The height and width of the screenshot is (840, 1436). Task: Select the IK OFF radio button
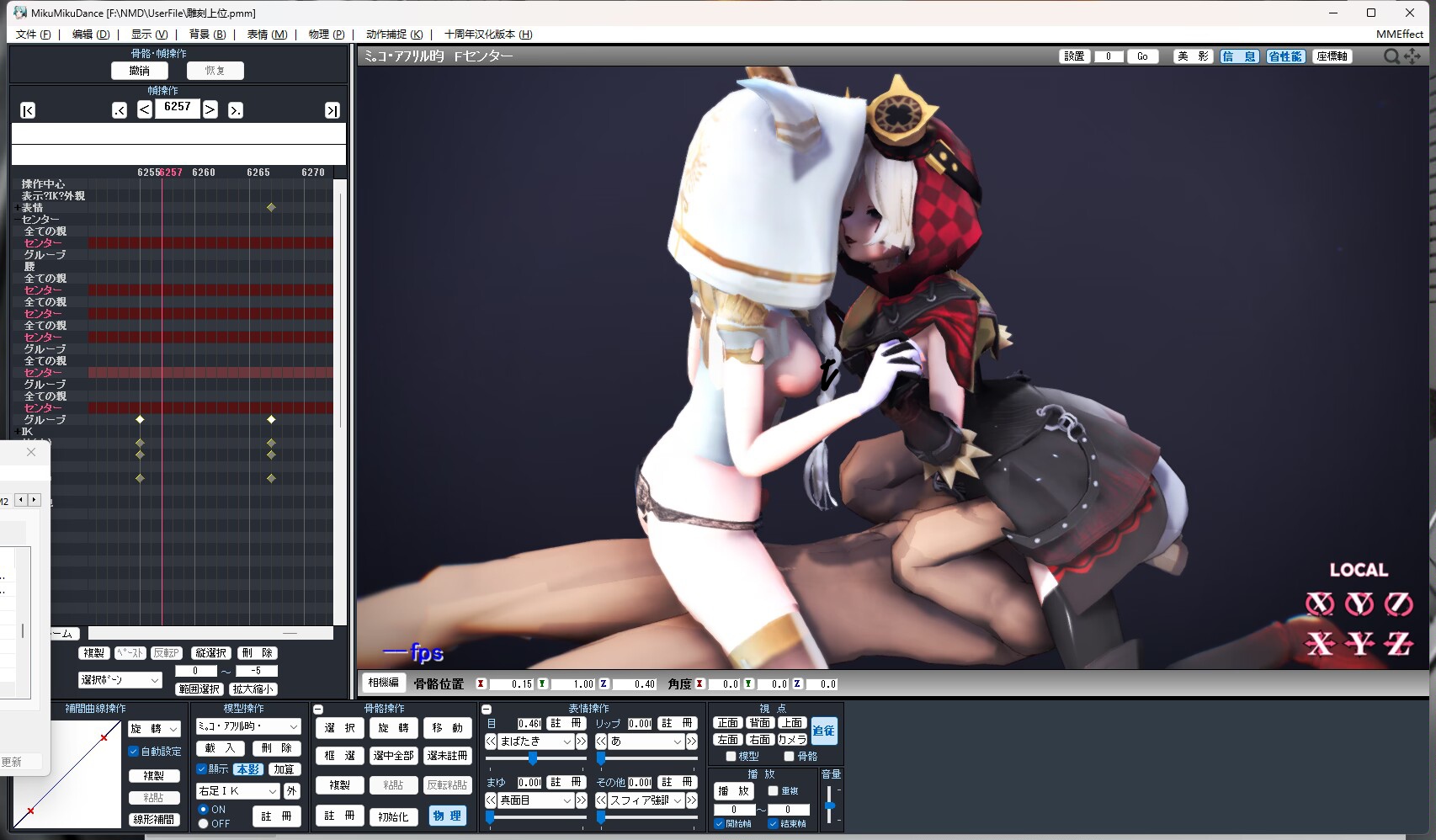pos(203,824)
